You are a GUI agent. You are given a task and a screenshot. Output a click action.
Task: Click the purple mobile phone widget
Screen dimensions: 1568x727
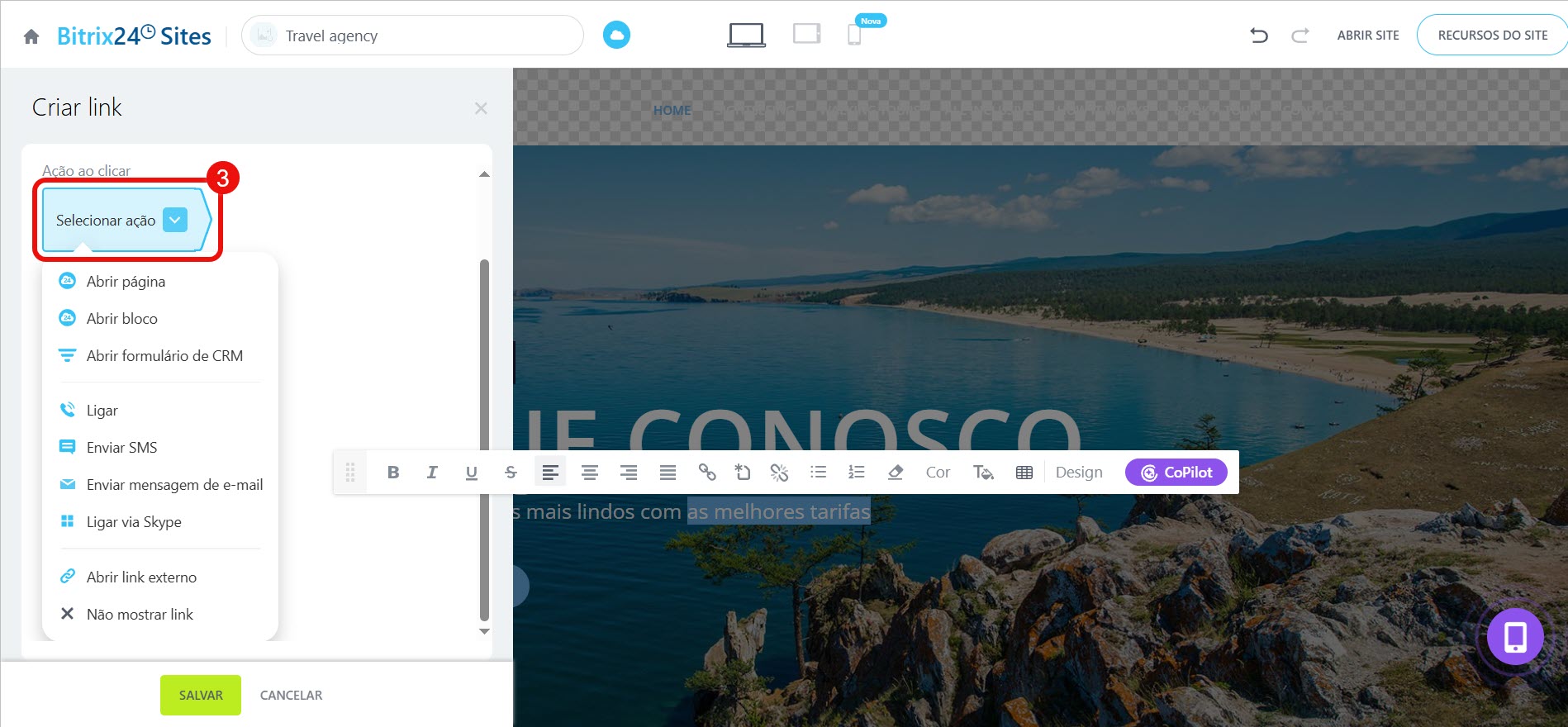1515,636
